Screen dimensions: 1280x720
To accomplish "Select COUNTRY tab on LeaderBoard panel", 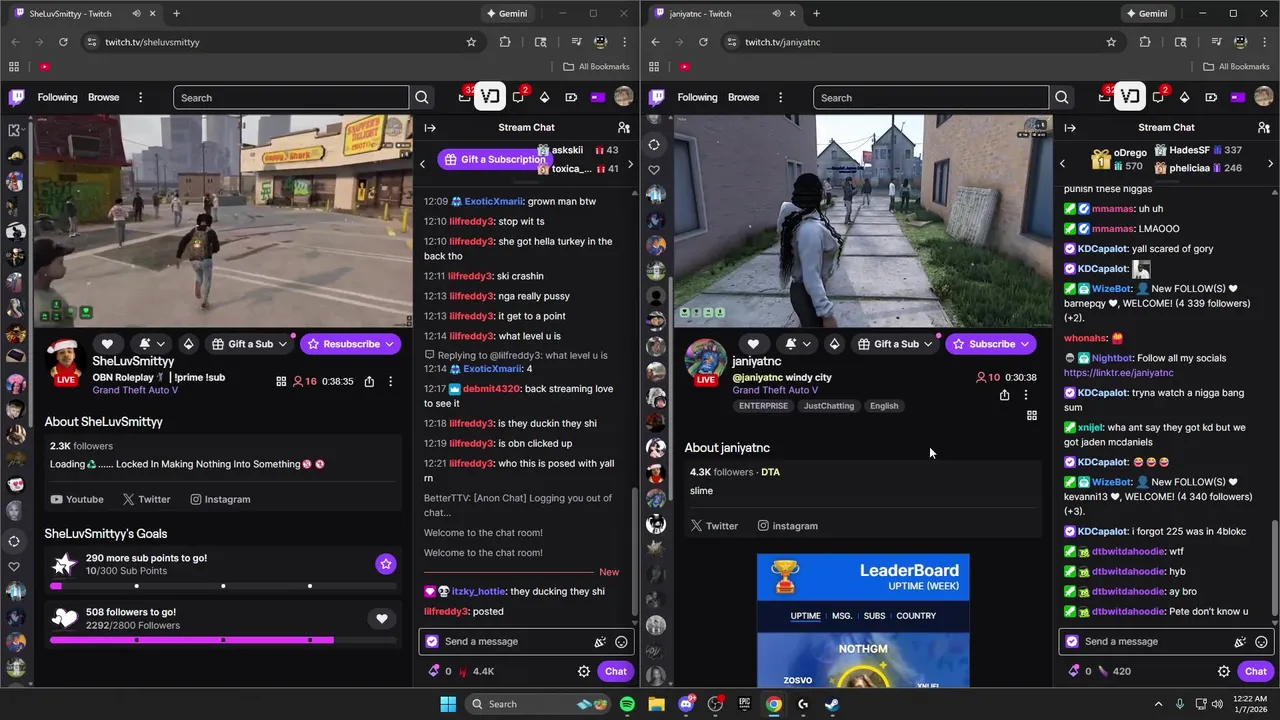I will click(916, 616).
